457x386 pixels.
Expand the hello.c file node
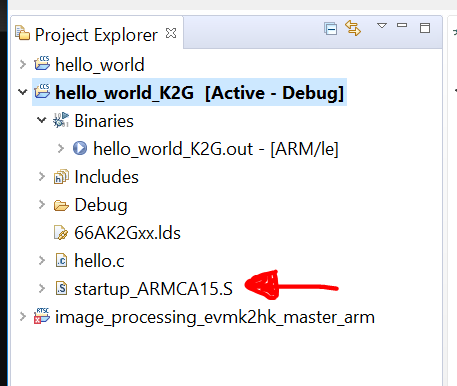(x=42, y=260)
